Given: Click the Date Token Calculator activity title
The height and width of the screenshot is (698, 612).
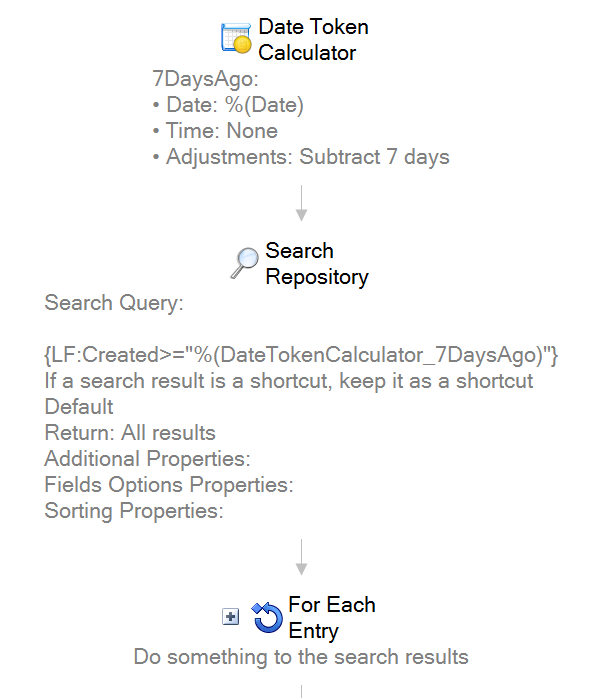Looking at the screenshot, I should click(313, 40).
